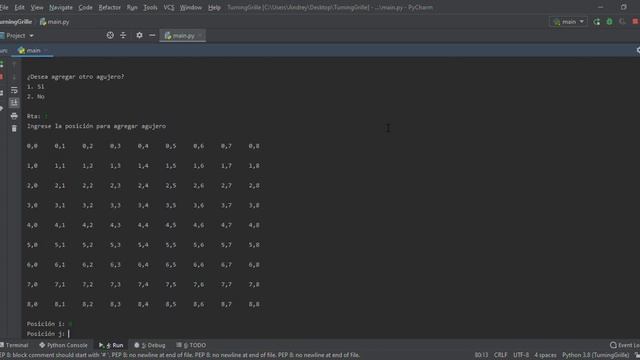Image resolution: width=640 pixels, height=360 pixels.
Task: Click the locate/scroll from source target icon
Action: [x=110, y=36]
